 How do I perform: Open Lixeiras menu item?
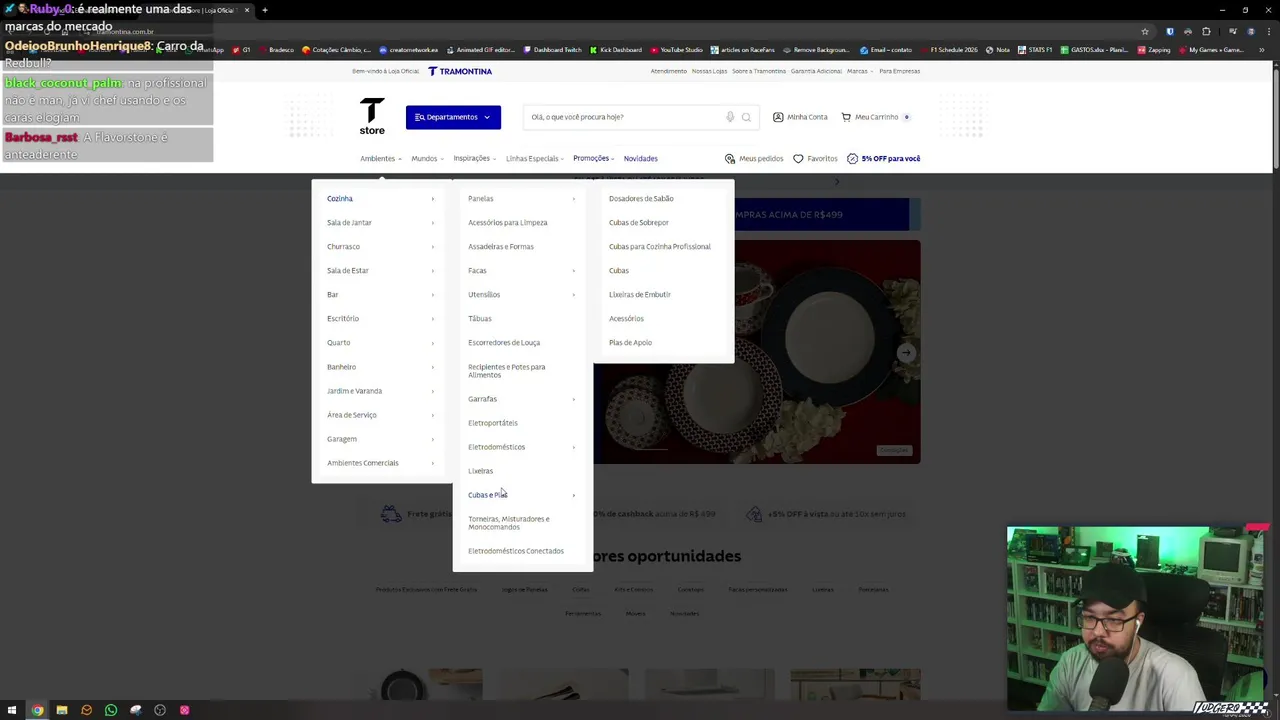pos(480,470)
